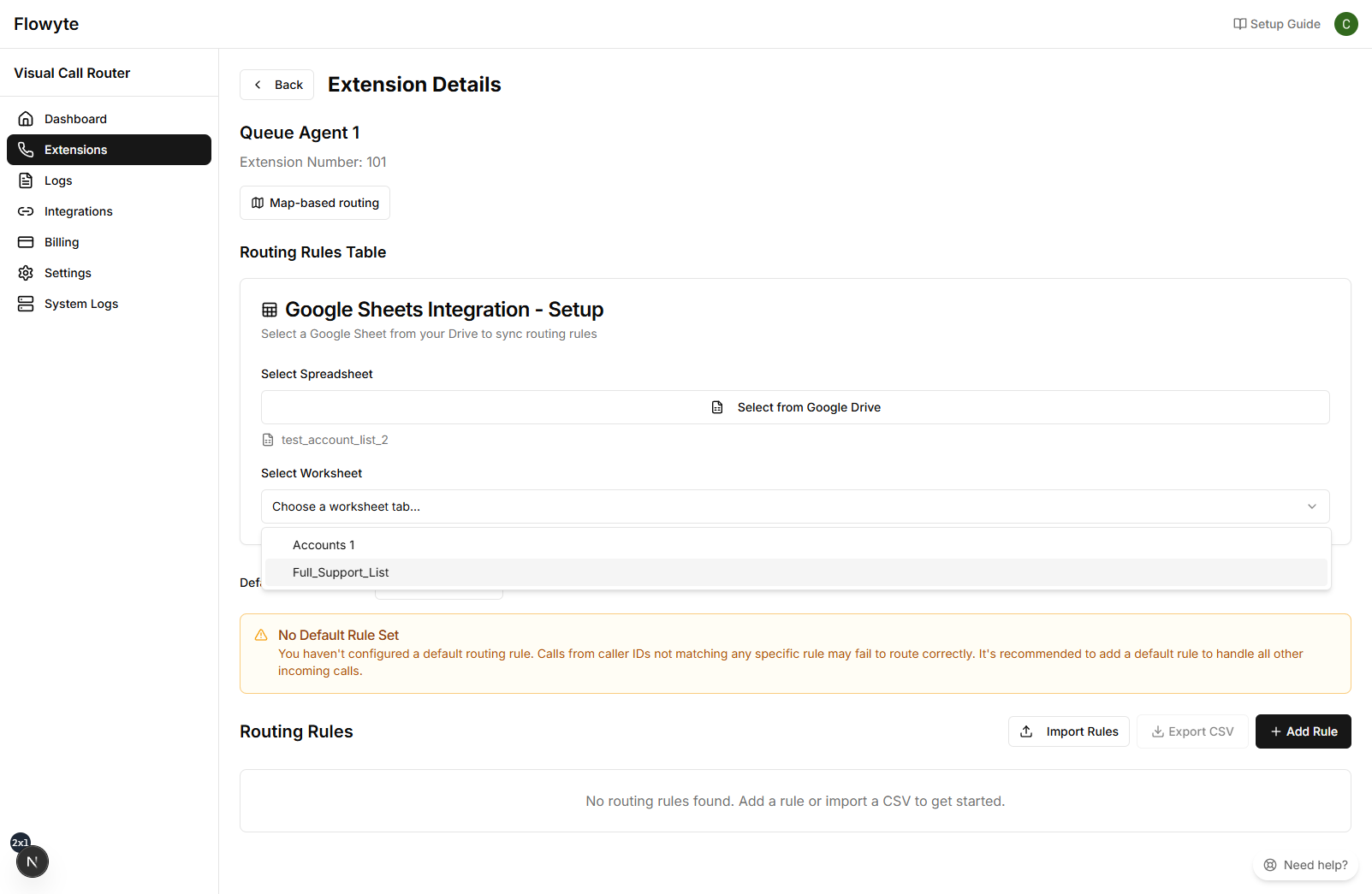Open Dashboard via the home icon
The width and height of the screenshot is (1372, 894).
(x=26, y=118)
